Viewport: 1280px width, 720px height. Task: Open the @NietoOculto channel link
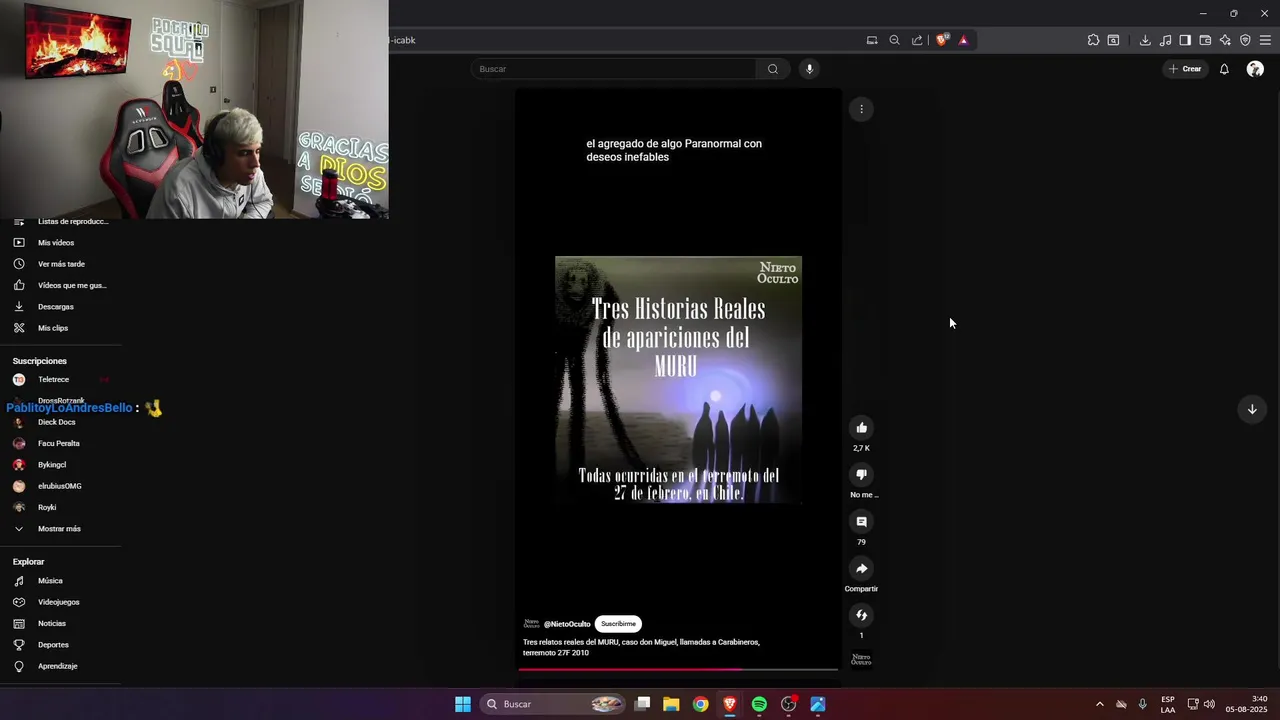click(567, 624)
